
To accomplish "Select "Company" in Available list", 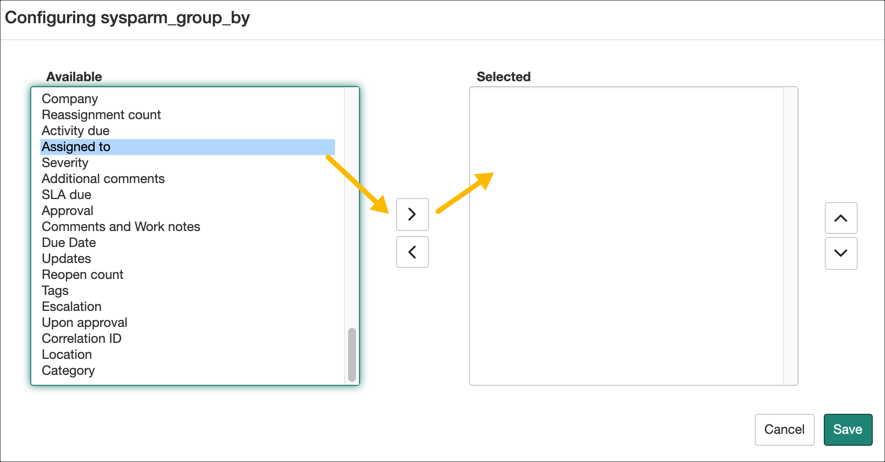I will click(70, 99).
